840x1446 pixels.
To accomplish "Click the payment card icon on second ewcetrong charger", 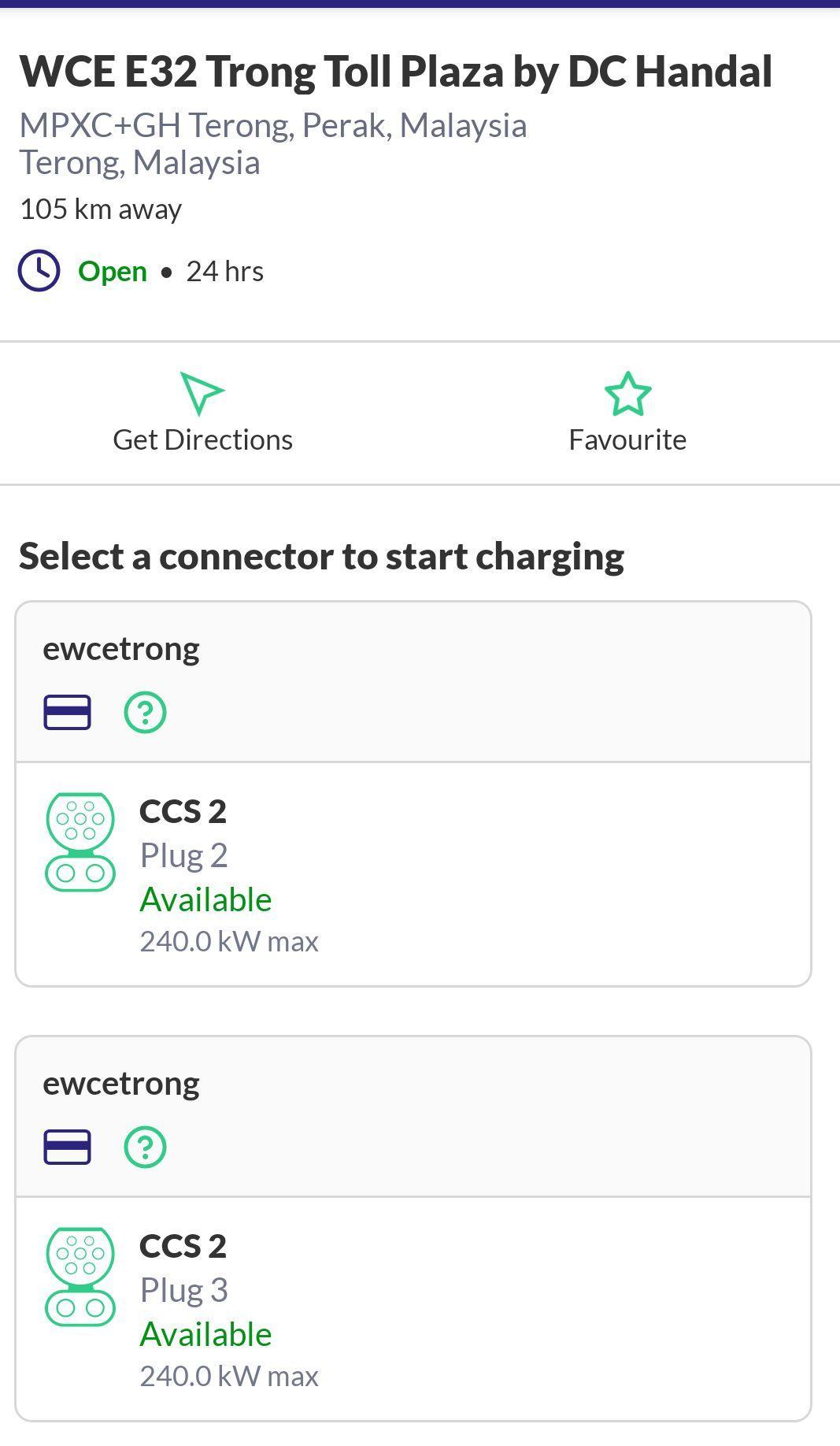I will coord(67,1148).
